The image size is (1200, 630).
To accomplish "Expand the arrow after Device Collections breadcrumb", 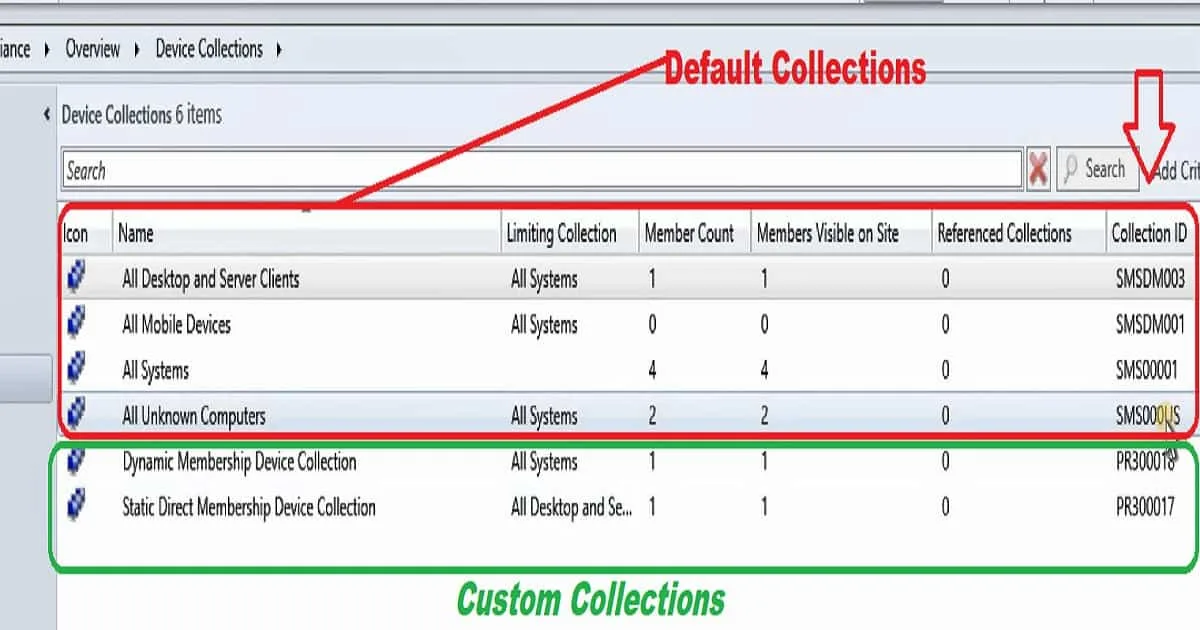I will point(279,49).
